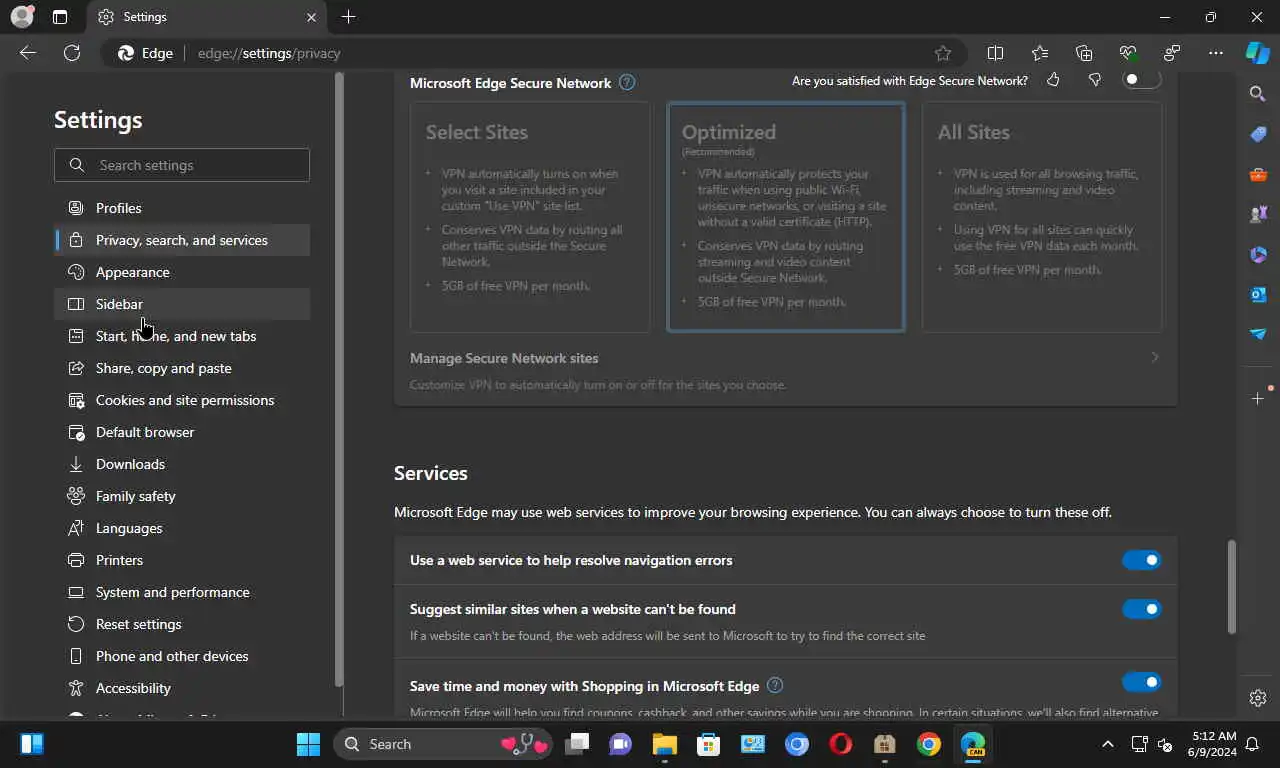Open sidebar Tools briefcase
The image size is (1280, 768).
click(x=1258, y=174)
